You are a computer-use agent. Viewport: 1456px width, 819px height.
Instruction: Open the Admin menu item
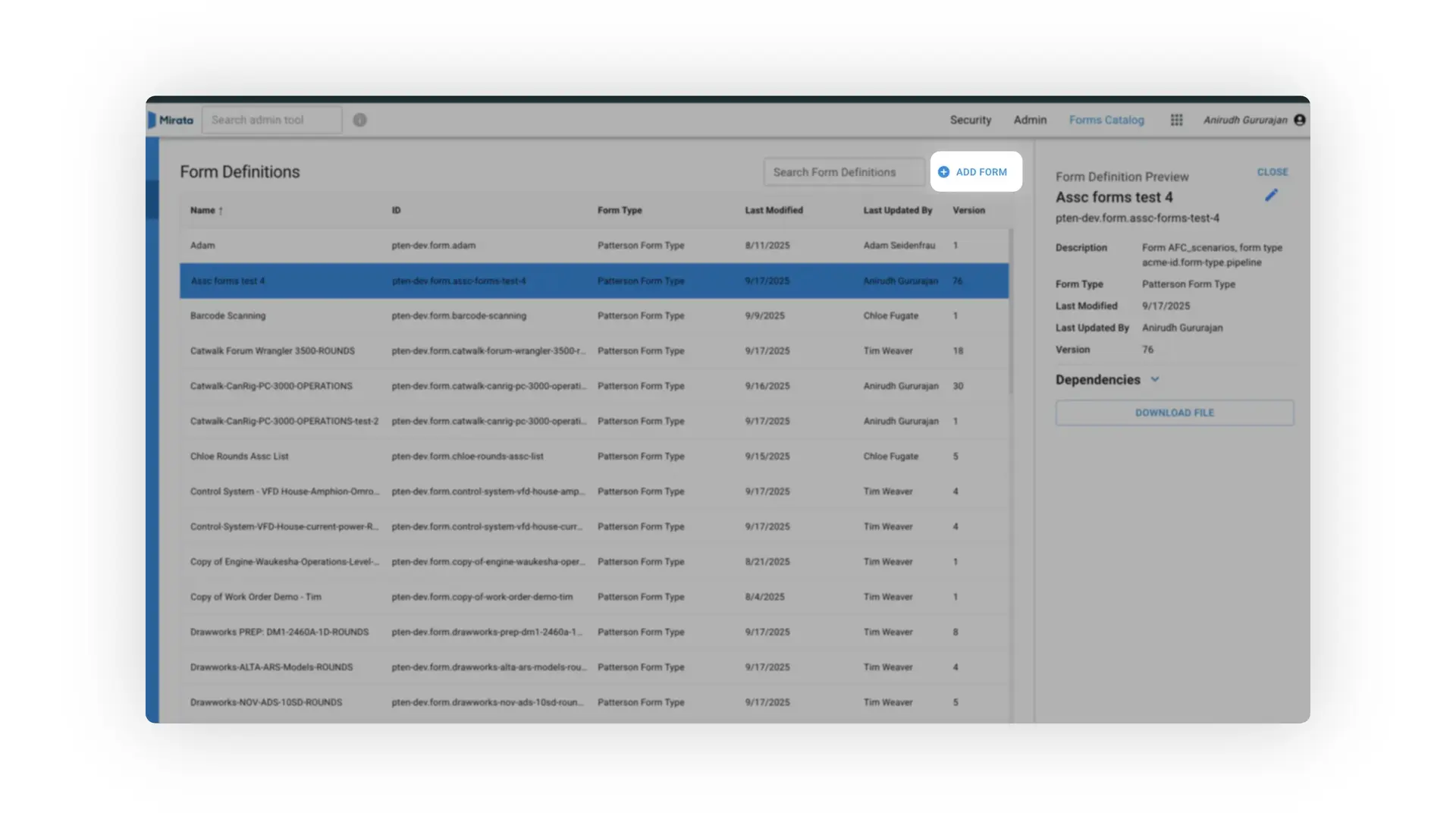pos(1030,120)
